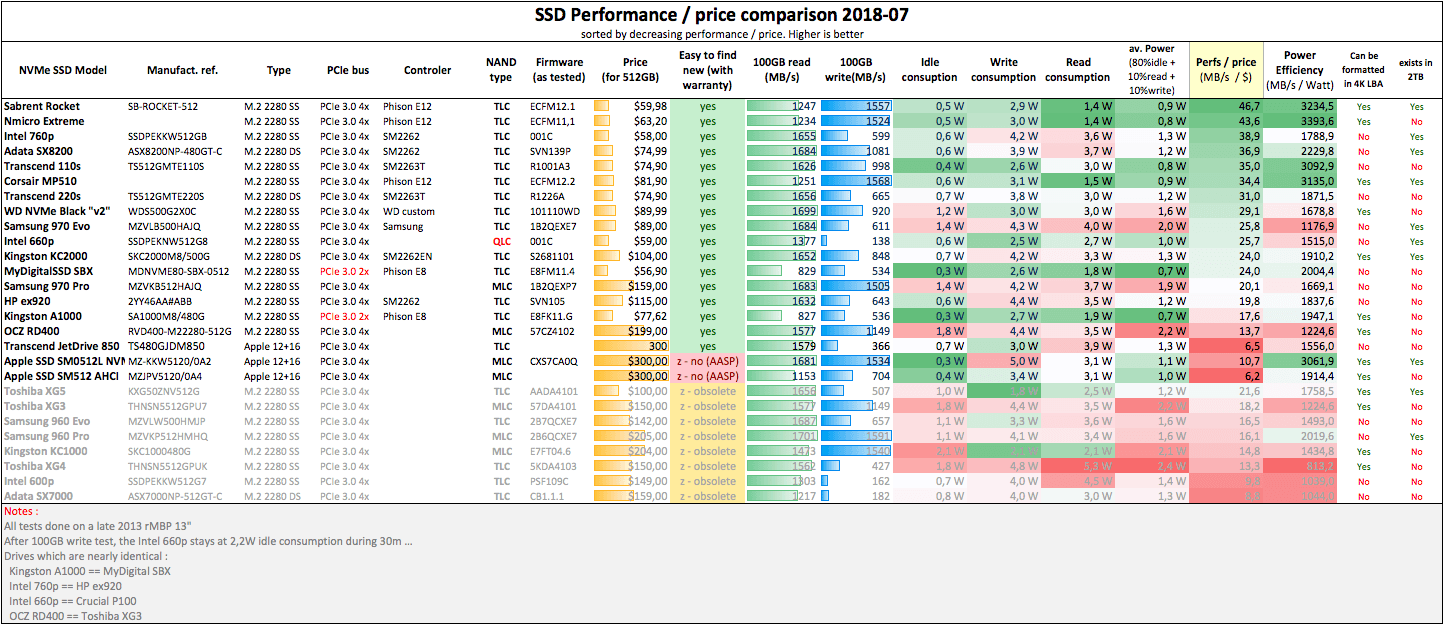Select the "Transcend 110s" model cell
This screenshot has height=625, width=1444.
pos(43,166)
